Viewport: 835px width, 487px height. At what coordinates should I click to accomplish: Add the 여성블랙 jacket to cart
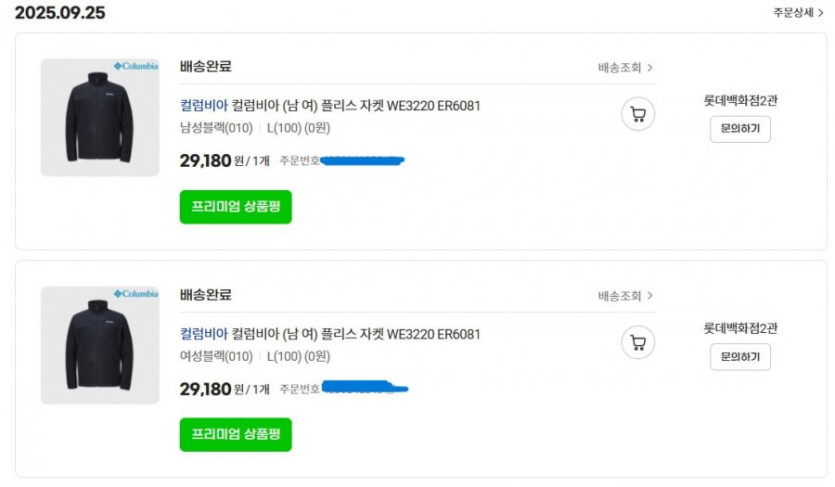[x=638, y=343]
